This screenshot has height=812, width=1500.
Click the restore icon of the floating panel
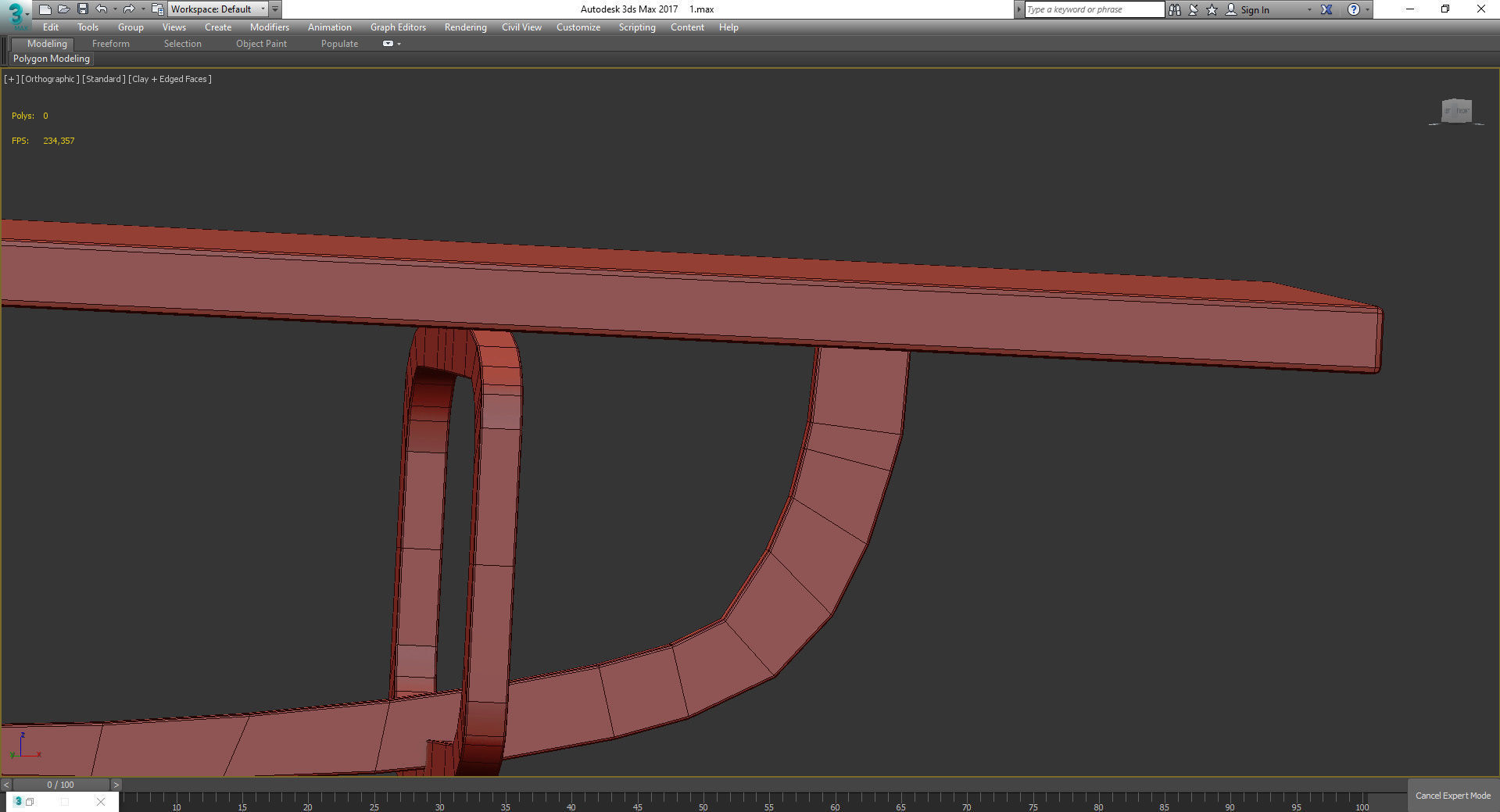(x=30, y=802)
